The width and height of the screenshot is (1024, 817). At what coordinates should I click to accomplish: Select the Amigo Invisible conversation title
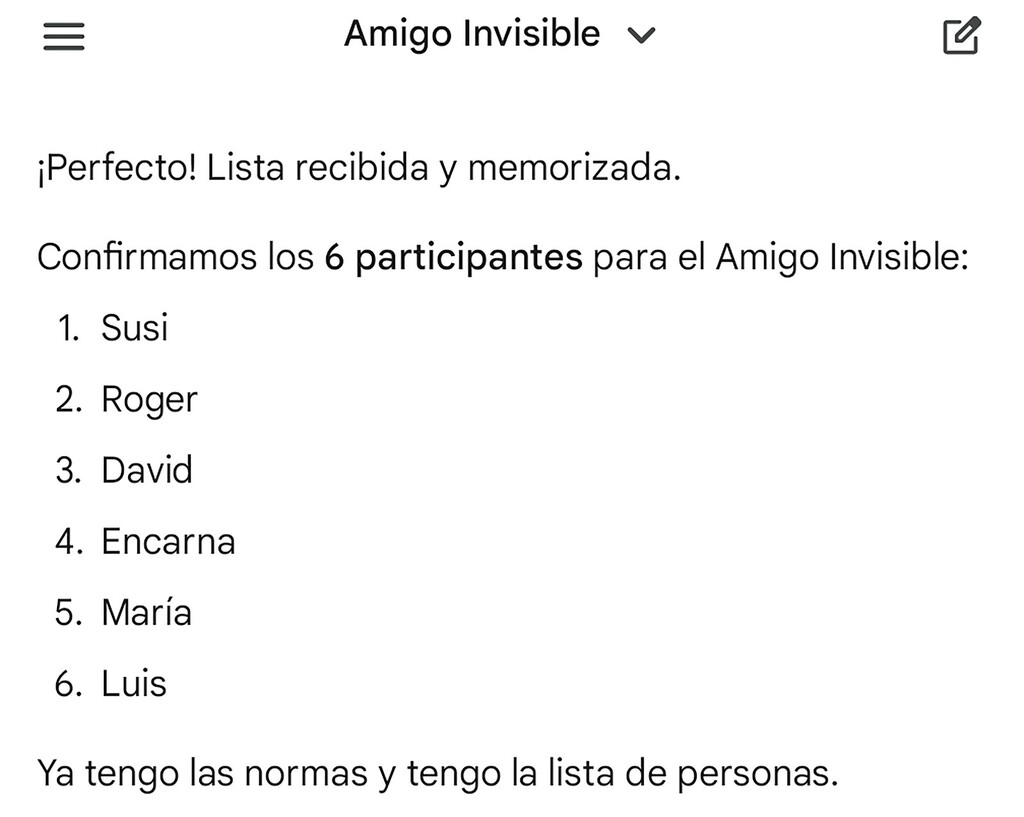(x=471, y=33)
